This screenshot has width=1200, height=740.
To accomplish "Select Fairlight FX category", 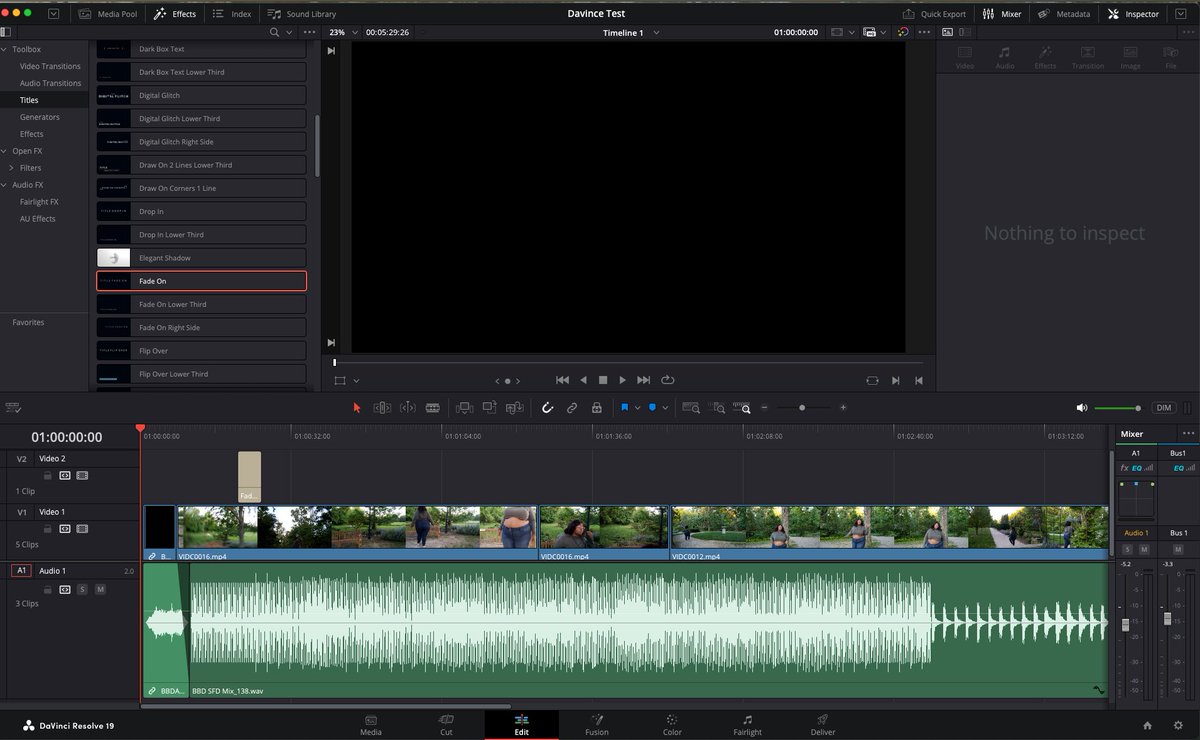I will pyautogui.click(x=39, y=202).
